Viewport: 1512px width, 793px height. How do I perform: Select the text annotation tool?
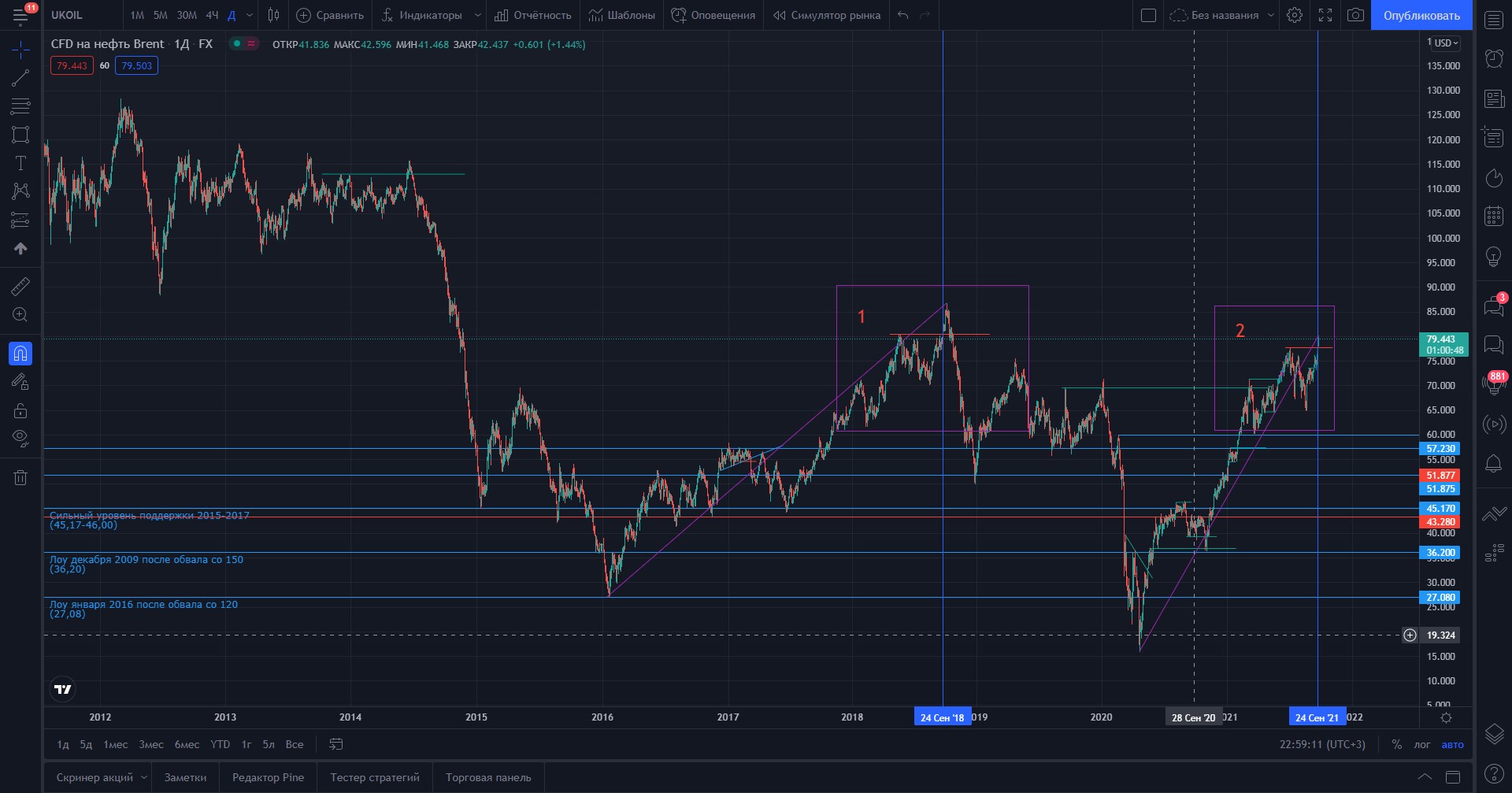(20, 163)
